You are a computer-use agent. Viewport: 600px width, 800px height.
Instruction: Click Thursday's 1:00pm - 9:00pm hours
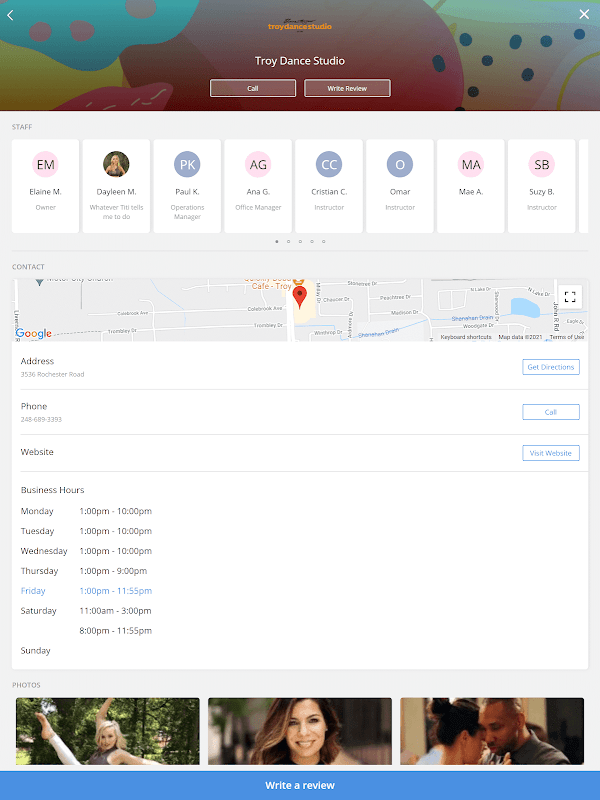pos(113,571)
